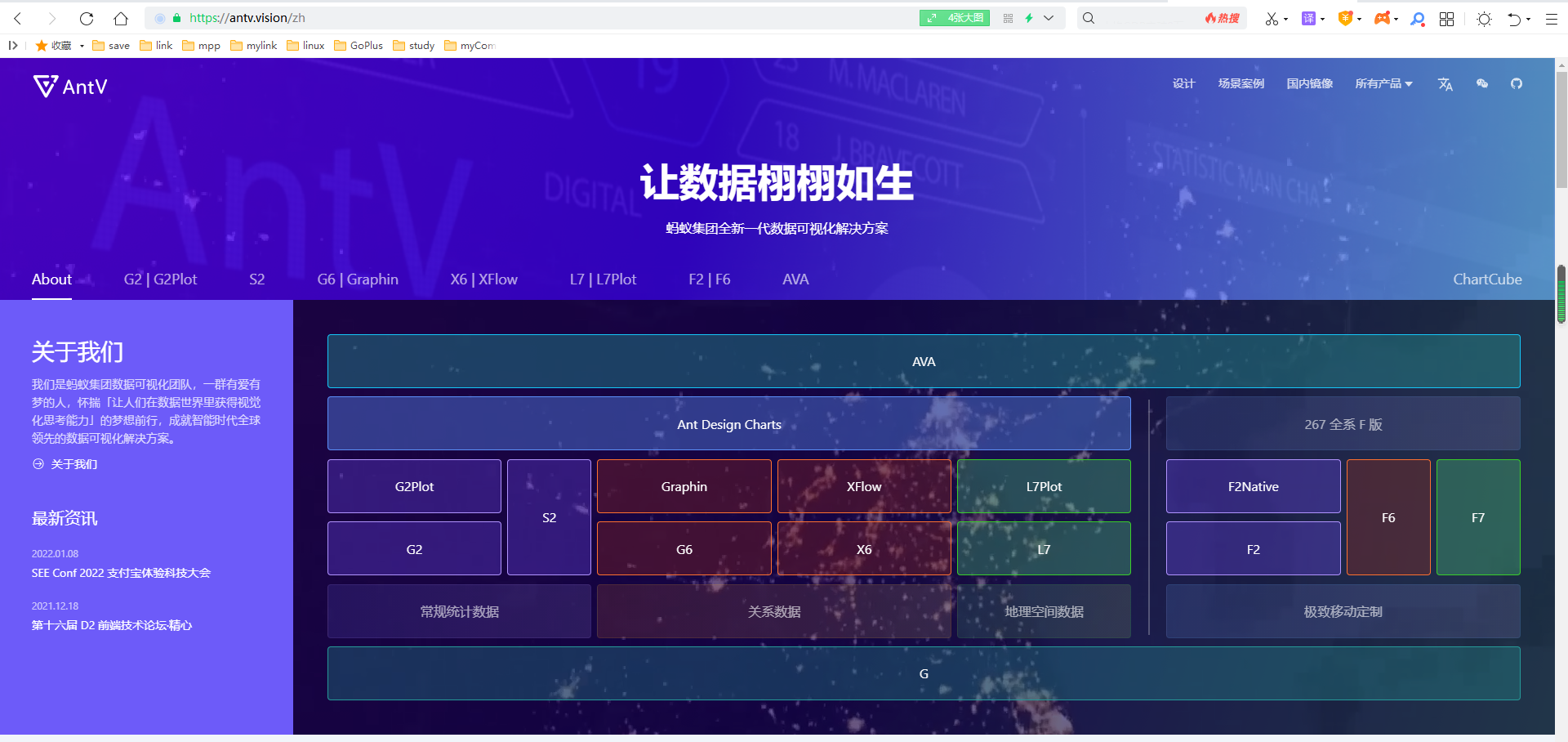Screen dimensions: 1568x742
Task: Click the AntV logo
Action: pos(70,86)
